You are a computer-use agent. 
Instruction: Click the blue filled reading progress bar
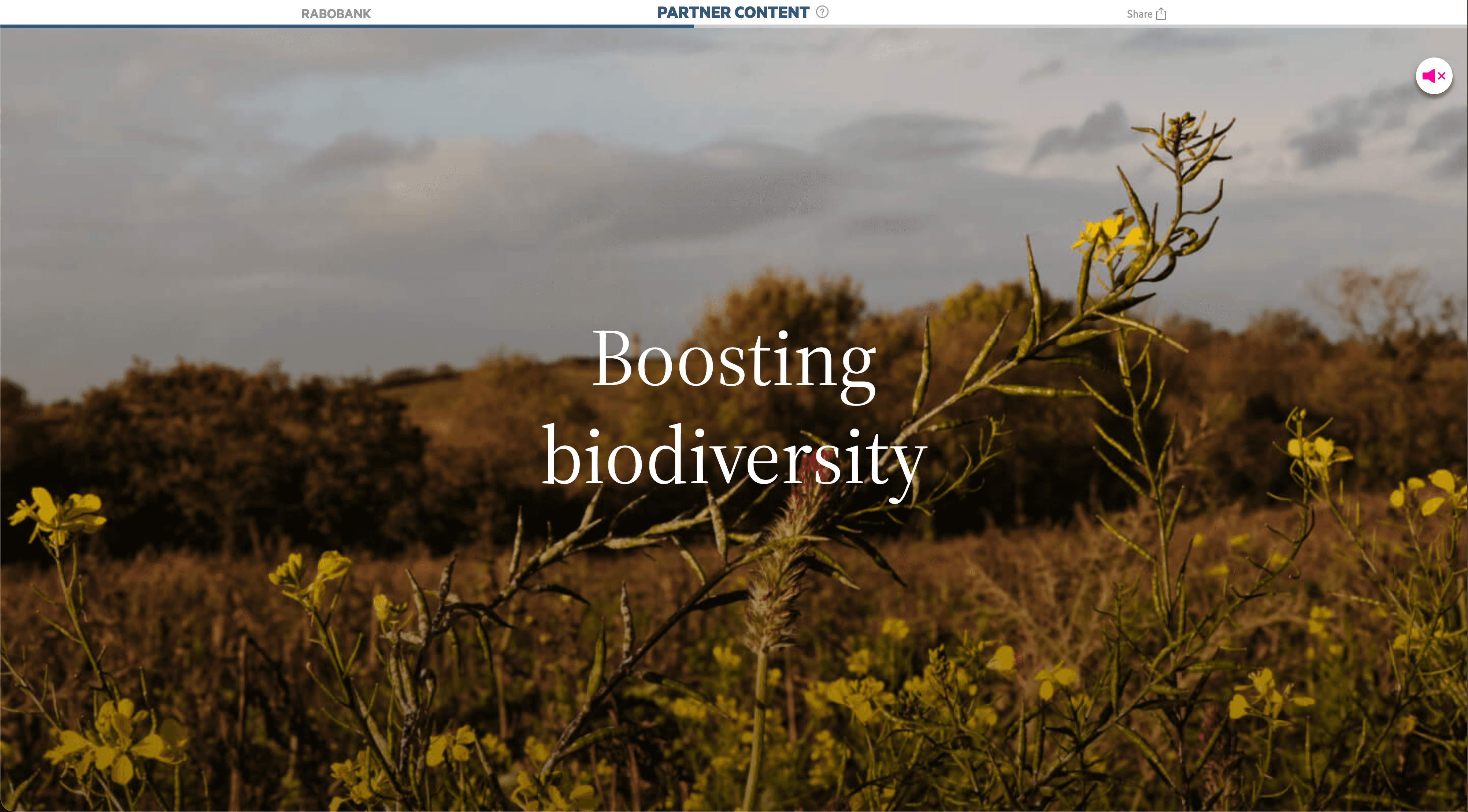(346, 26)
